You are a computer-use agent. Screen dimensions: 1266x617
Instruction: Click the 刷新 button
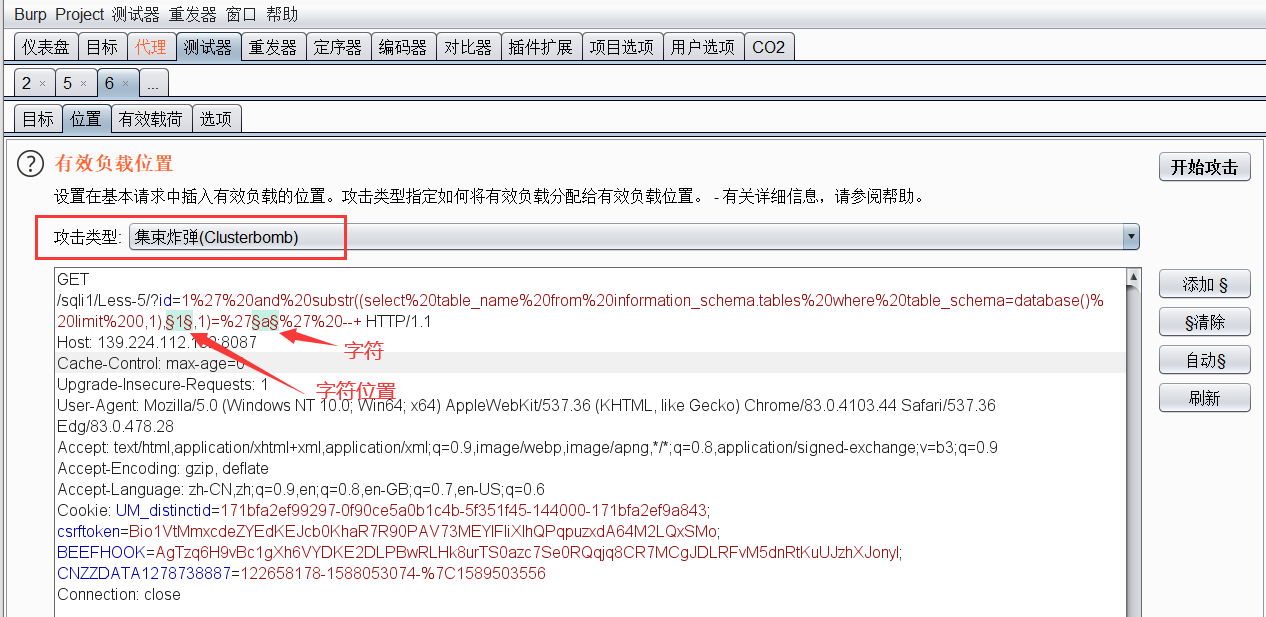point(1205,398)
